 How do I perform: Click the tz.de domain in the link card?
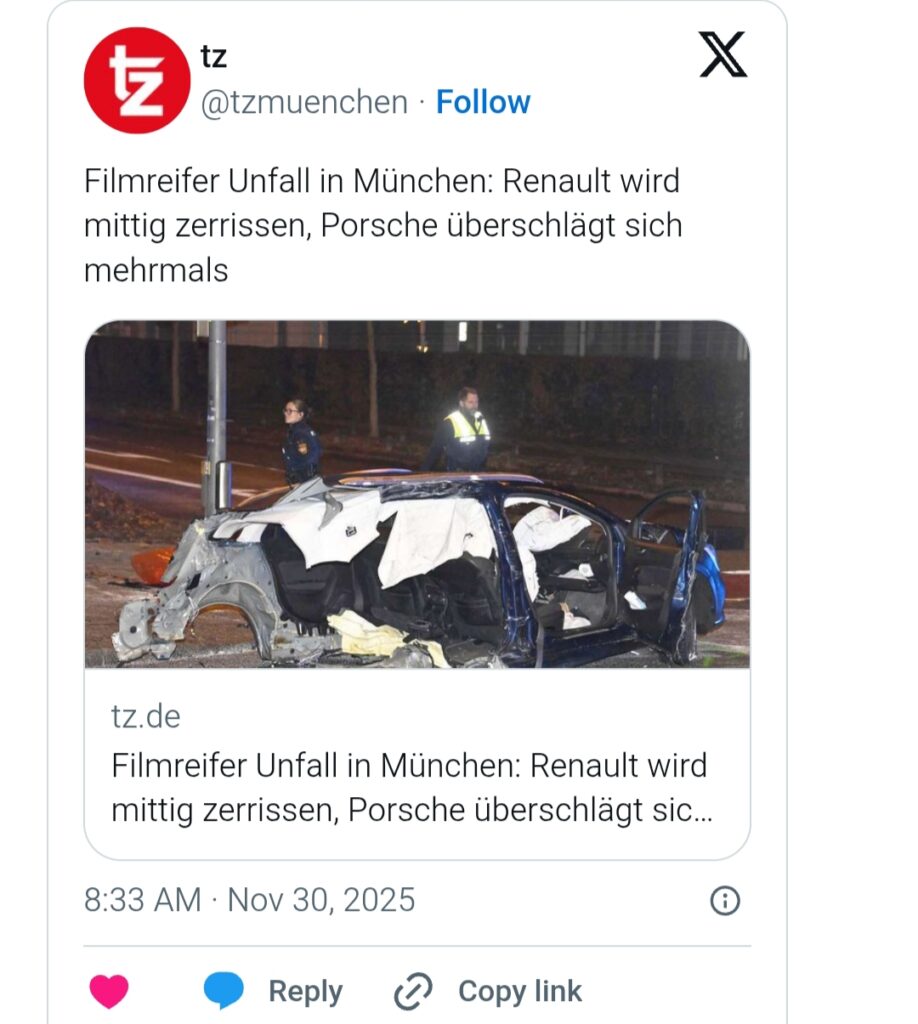146,716
